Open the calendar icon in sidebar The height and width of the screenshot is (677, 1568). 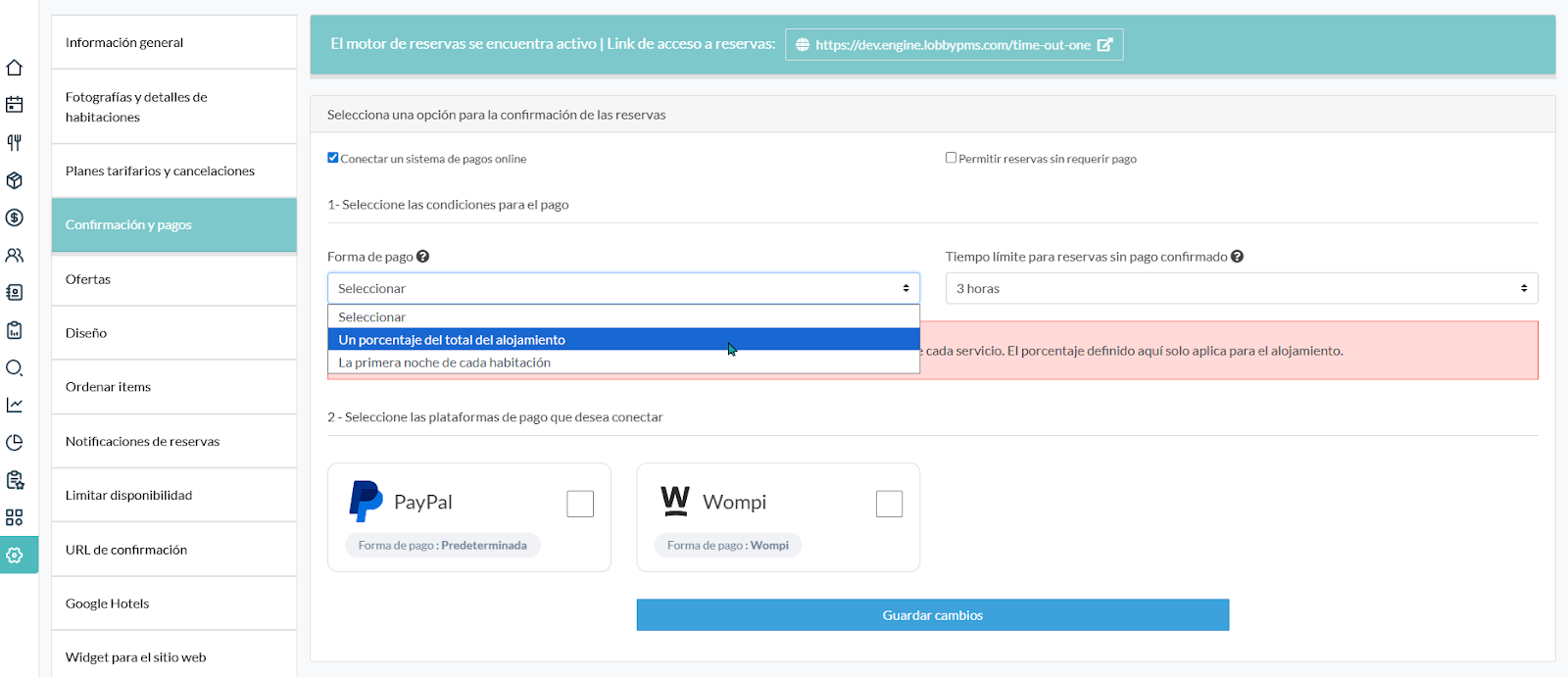pyautogui.click(x=15, y=105)
